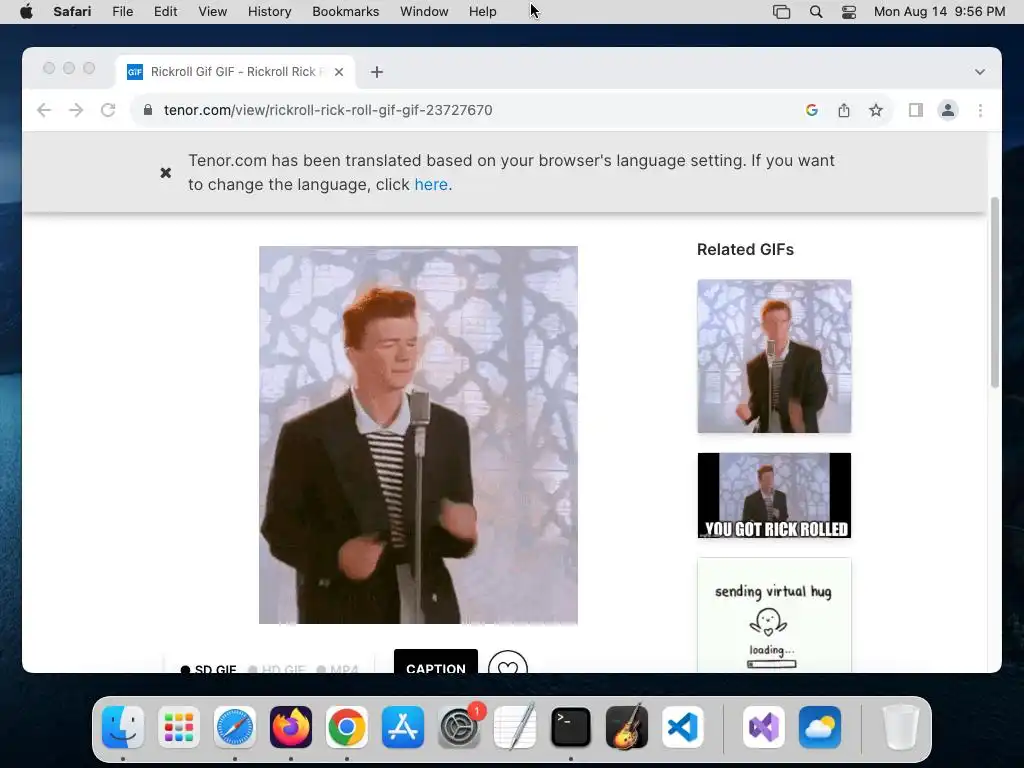Click the screen mirroring menu bar icon
The height and width of the screenshot is (768, 1024).
click(x=782, y=12)
